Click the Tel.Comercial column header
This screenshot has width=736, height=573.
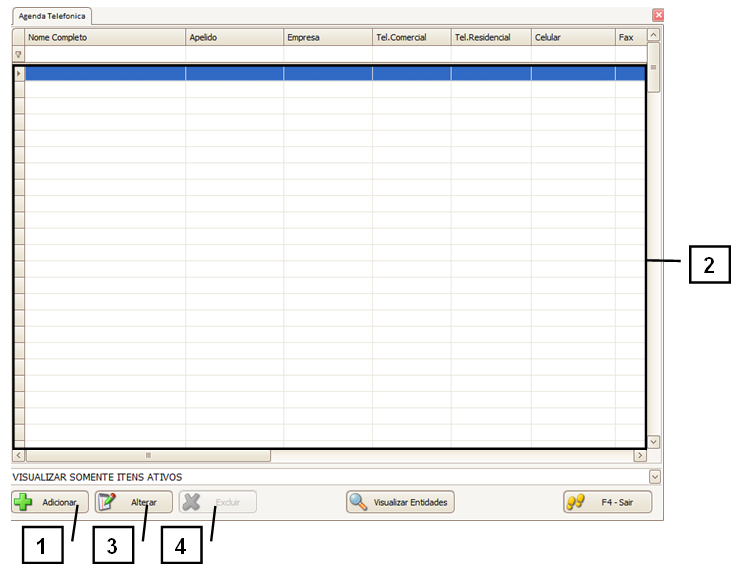[411, 37]
